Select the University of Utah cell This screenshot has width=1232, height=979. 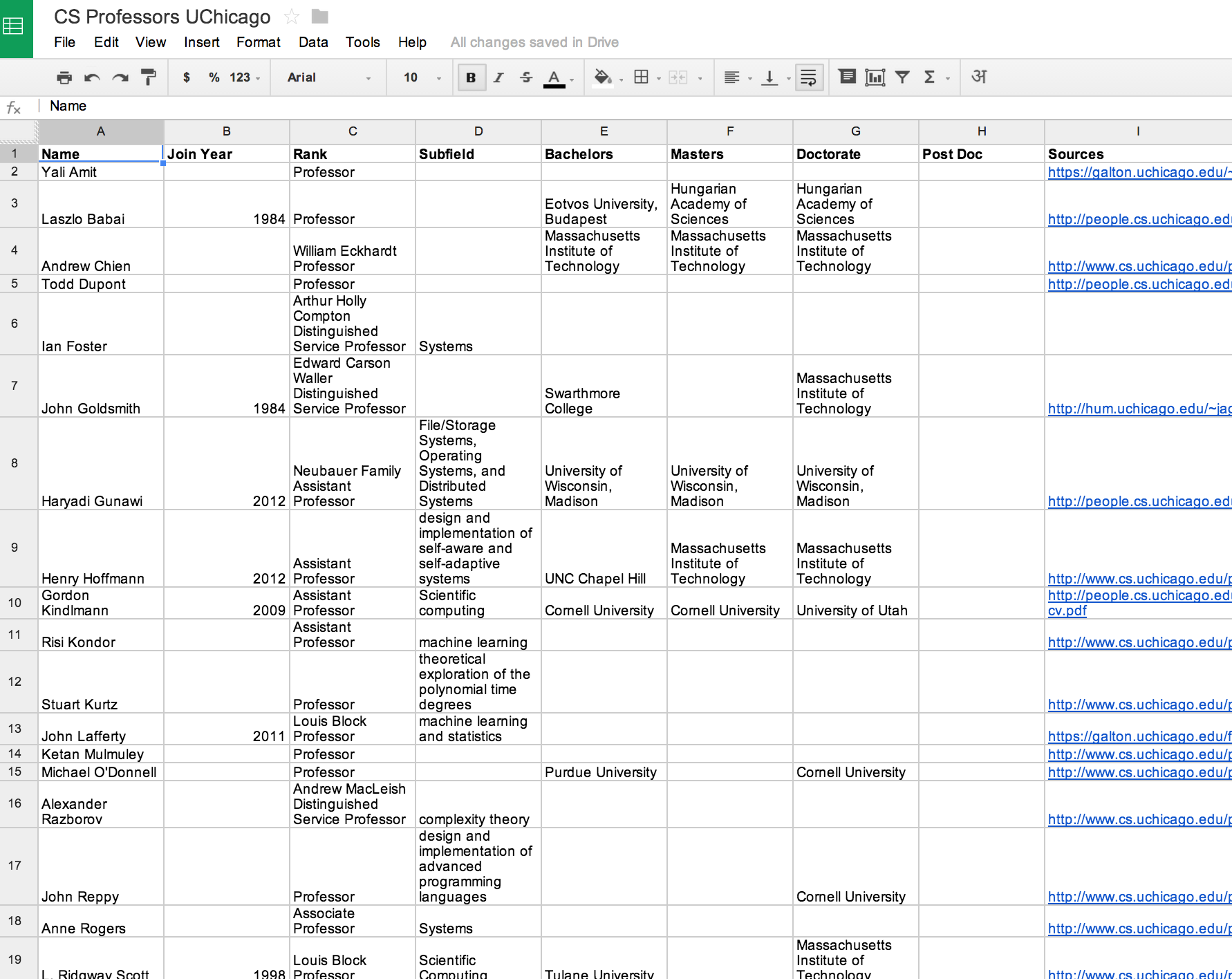(x=856, y=603)
